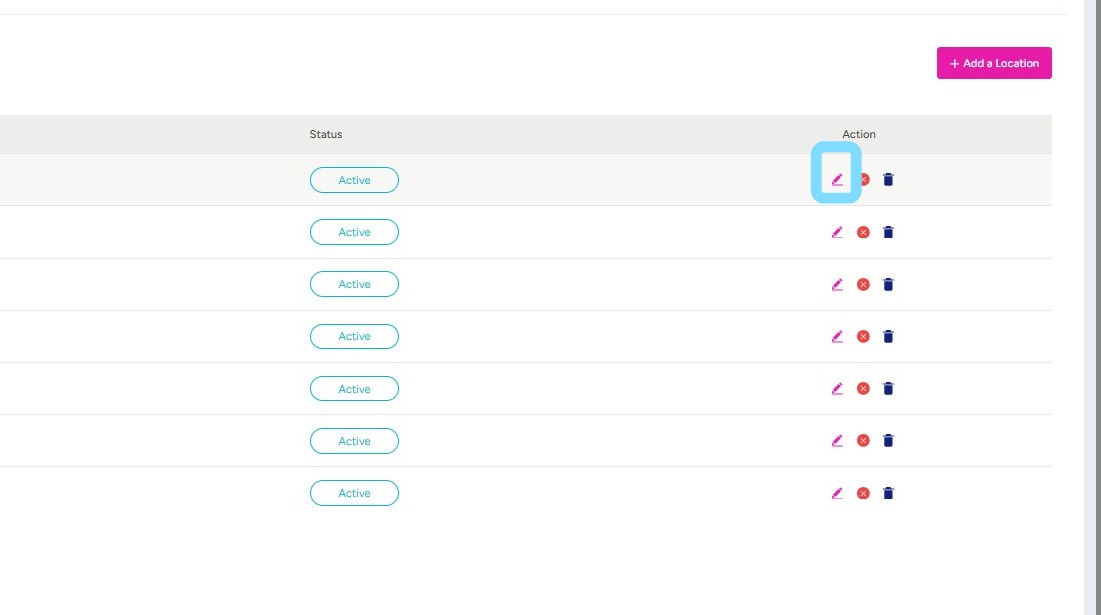
Task: Click the red X icon in the fifth row
Action: (863, 388)
